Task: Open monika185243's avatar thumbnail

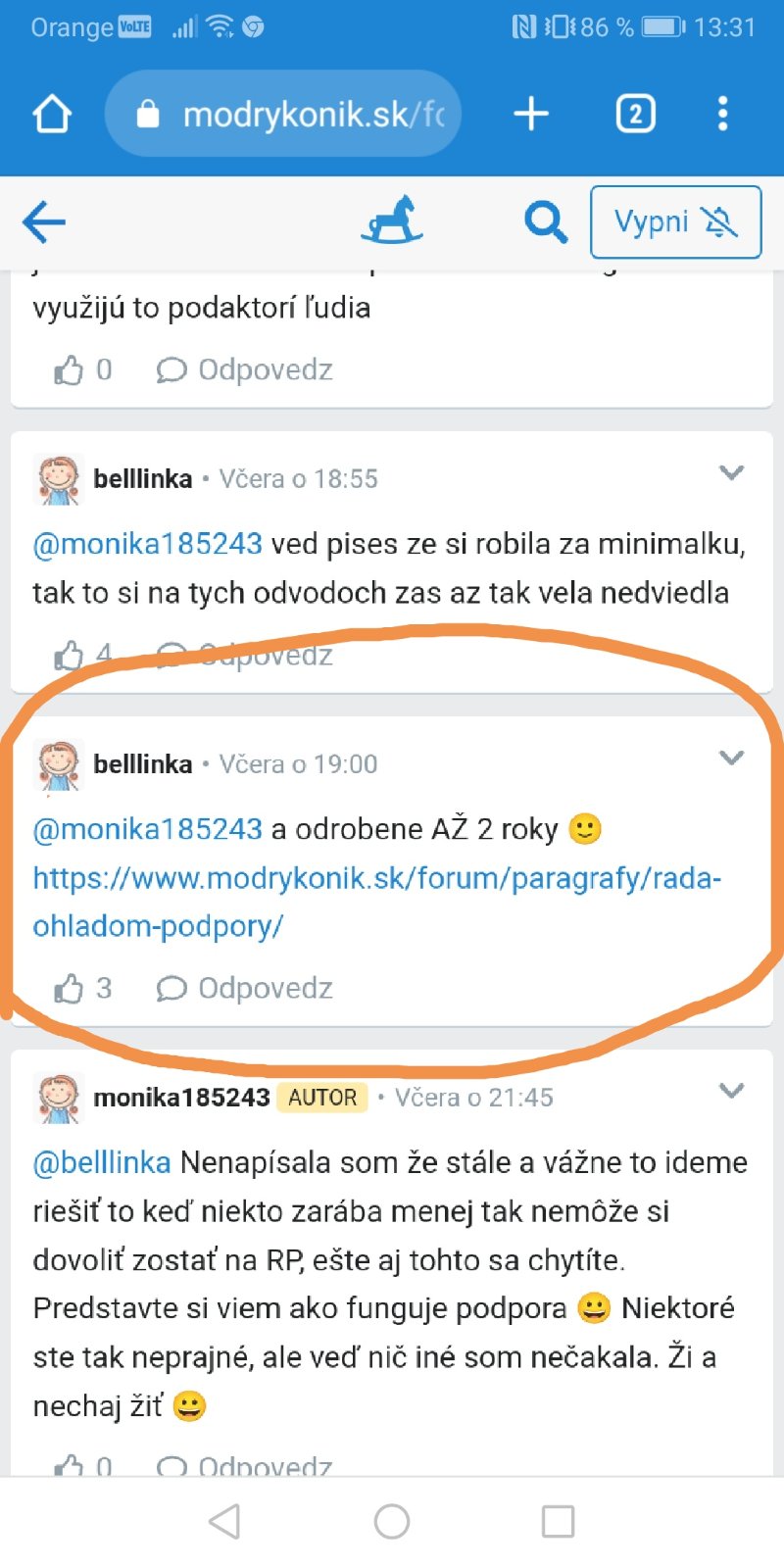Action: 59,1098
